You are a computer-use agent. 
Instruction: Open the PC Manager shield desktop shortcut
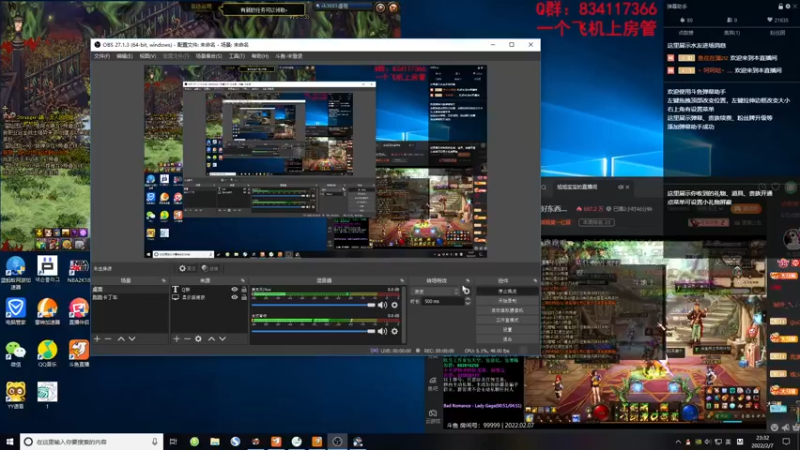15,312
